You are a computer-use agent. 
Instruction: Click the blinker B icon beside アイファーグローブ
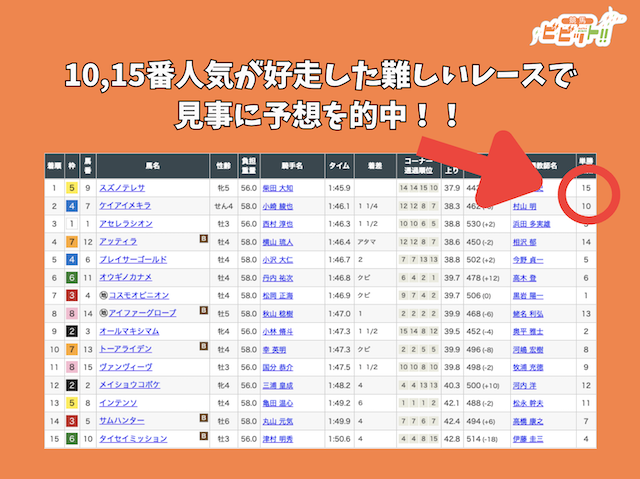(204, 310)
